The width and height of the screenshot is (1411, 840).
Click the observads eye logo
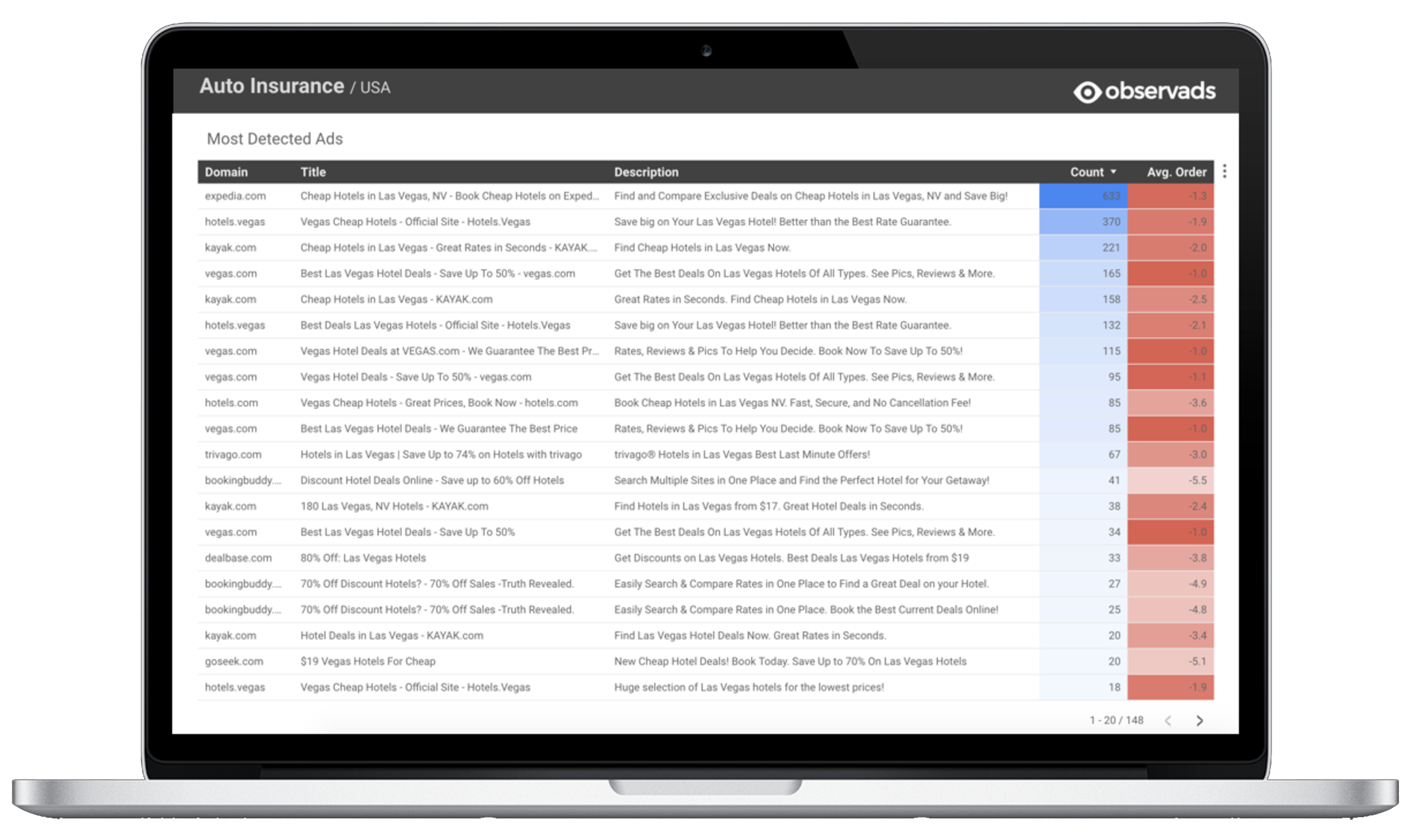click(1087, 92)
